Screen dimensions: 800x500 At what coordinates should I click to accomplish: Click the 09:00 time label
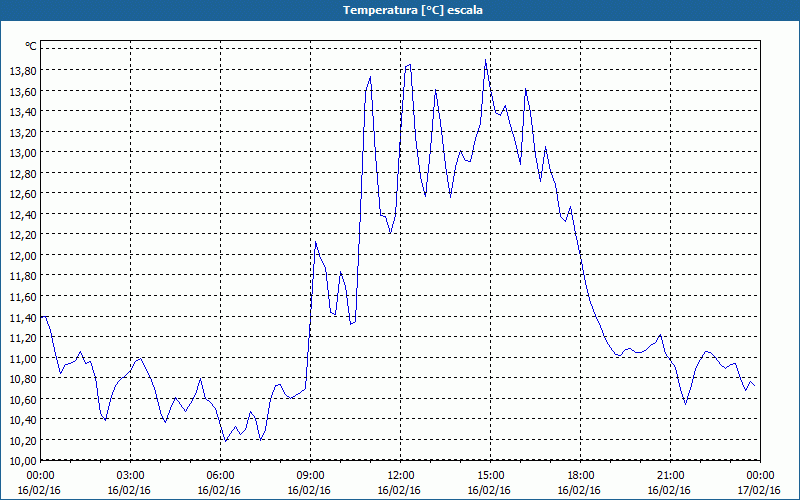coord(310,475)
